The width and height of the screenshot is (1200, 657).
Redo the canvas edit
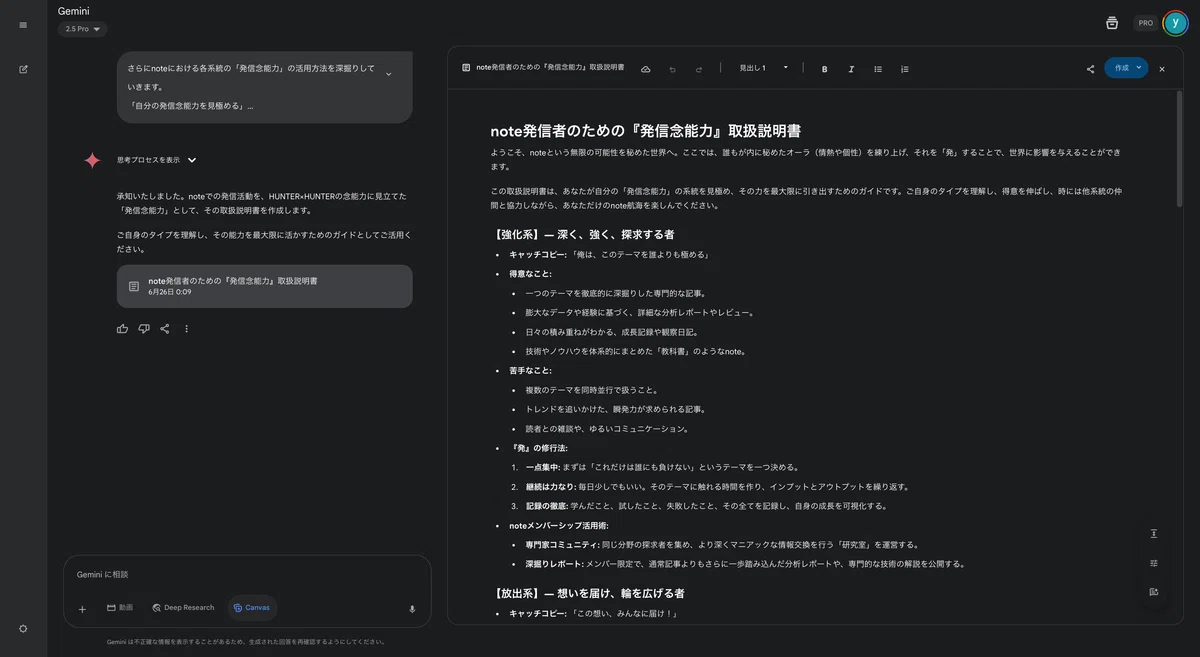pyautogui.click(x=699, y=69)
